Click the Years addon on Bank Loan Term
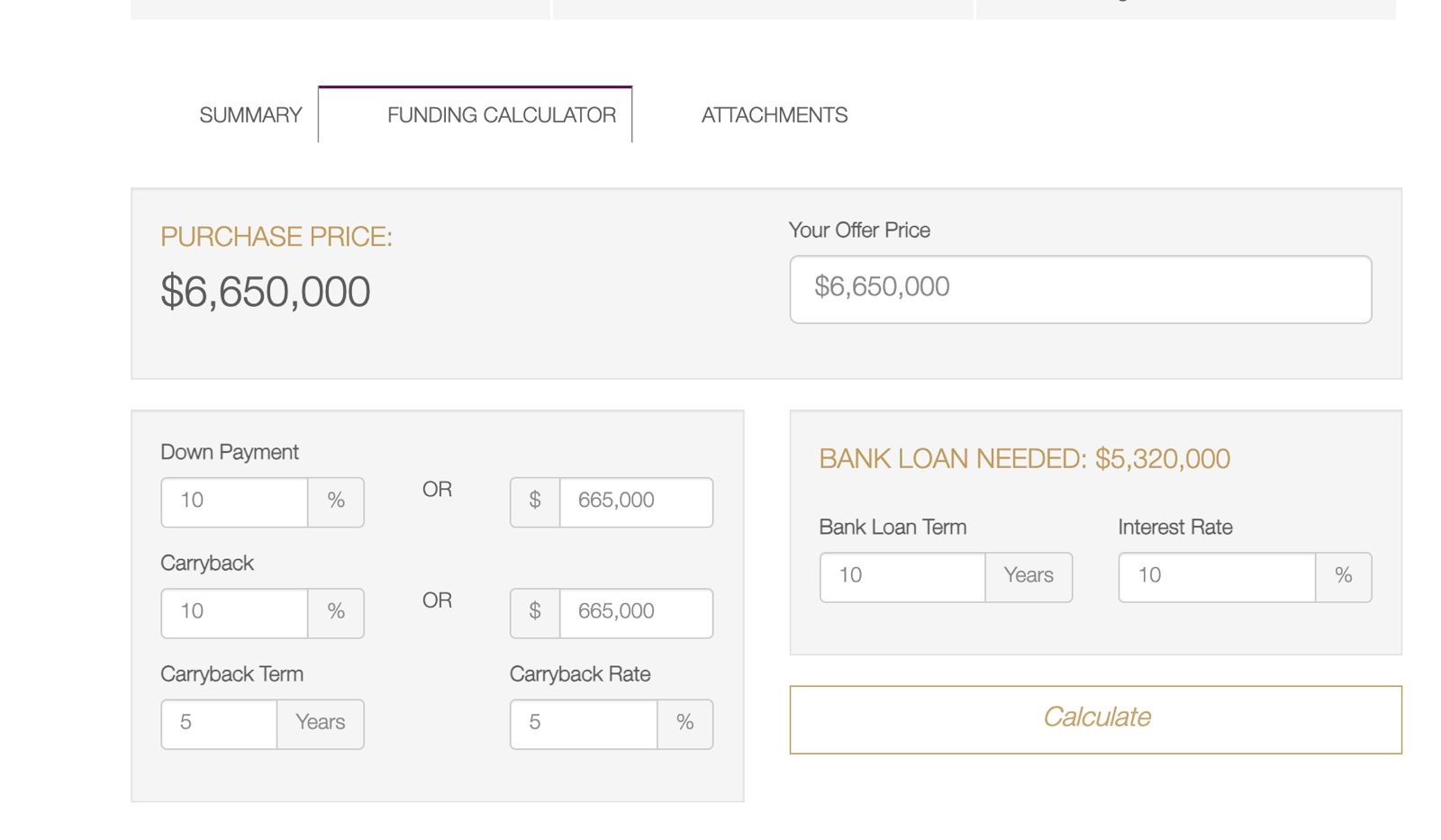The width and height of the screenshot is (1441, 840). [1029, 576]
